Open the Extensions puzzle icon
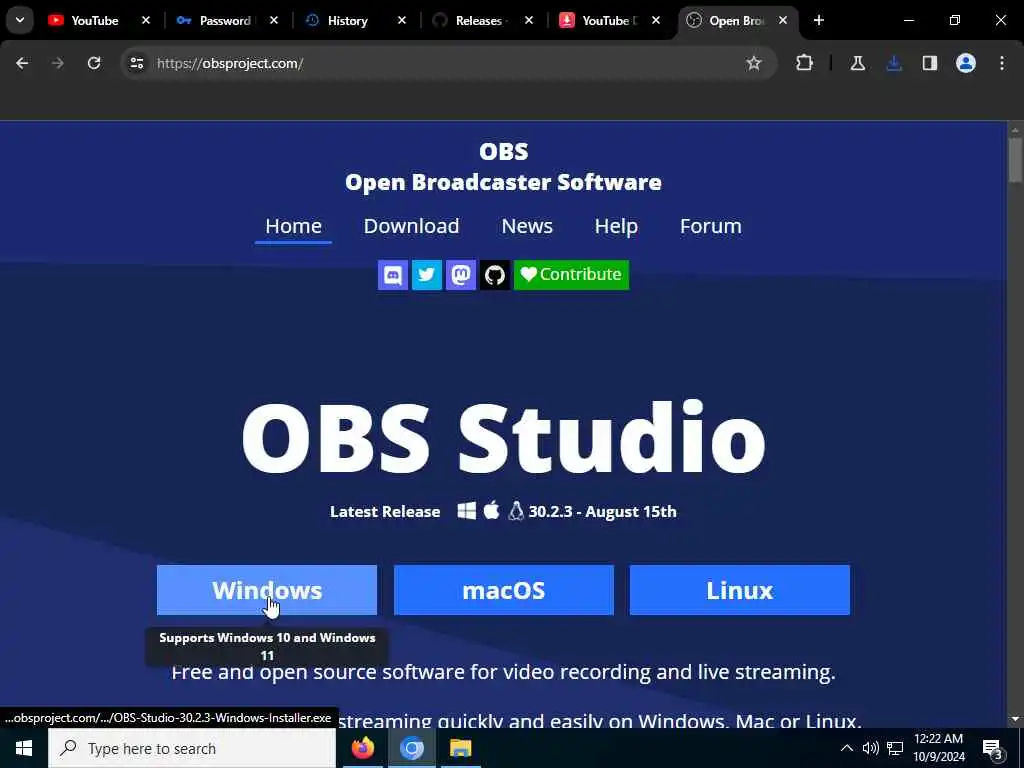 (805, 63)
